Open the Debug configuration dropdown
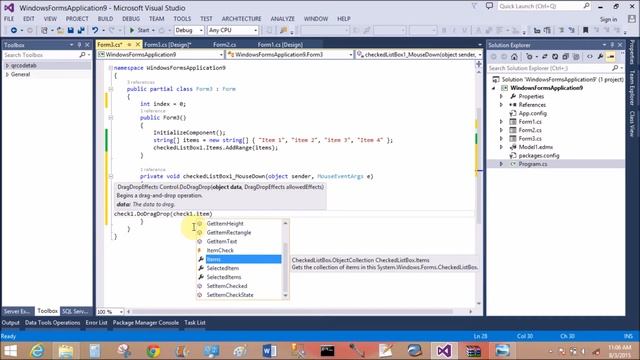640x360 pixels. (x=189, y=30)
